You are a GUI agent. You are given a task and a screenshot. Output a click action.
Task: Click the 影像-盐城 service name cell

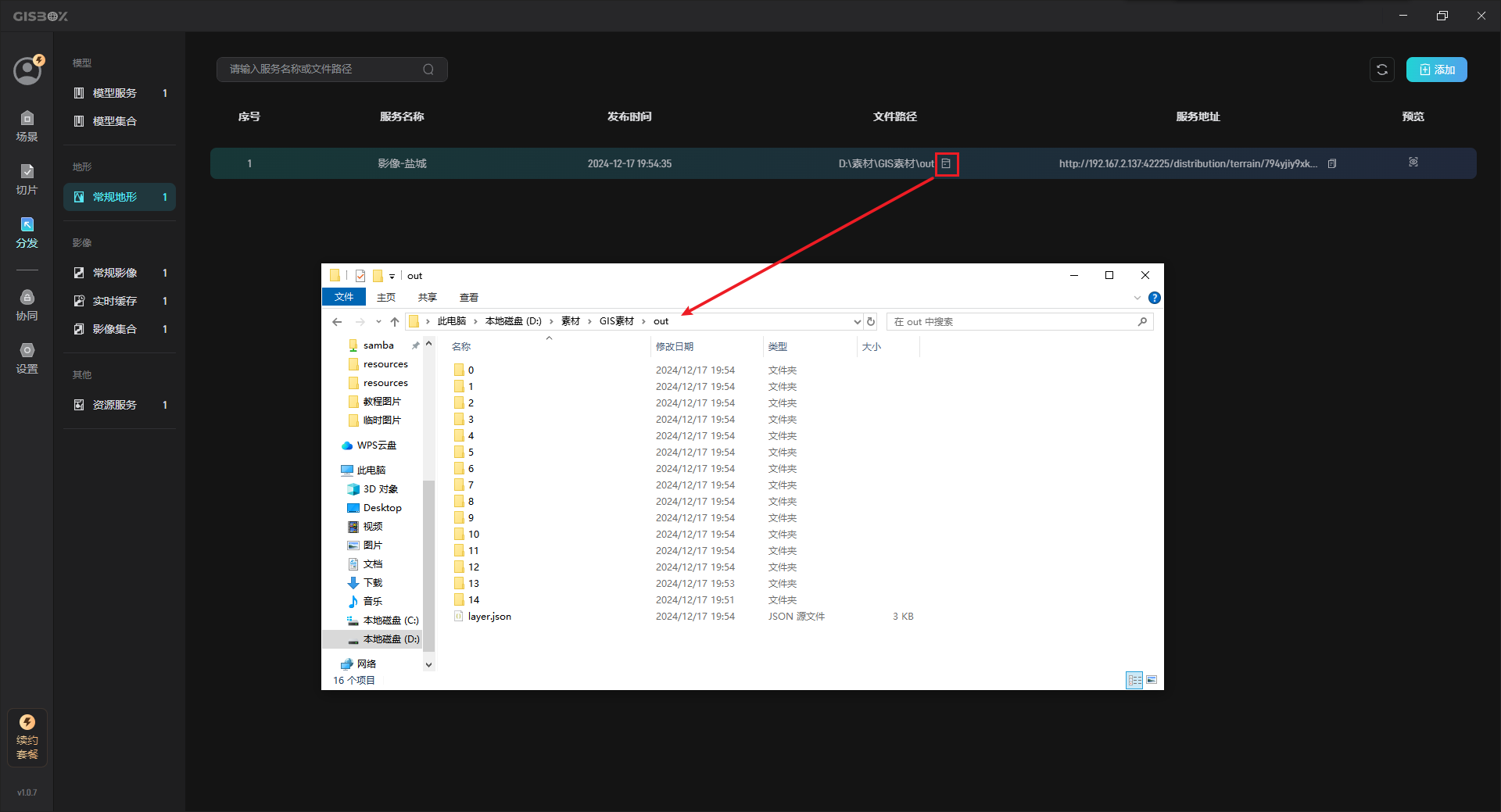(x=402, y=163)
